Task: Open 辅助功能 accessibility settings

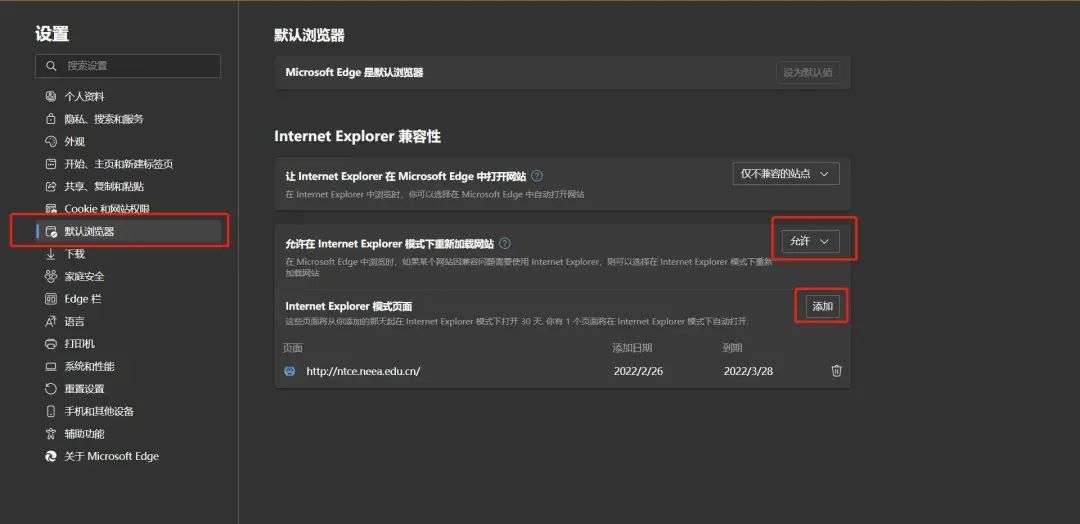Action: (84, 434)
